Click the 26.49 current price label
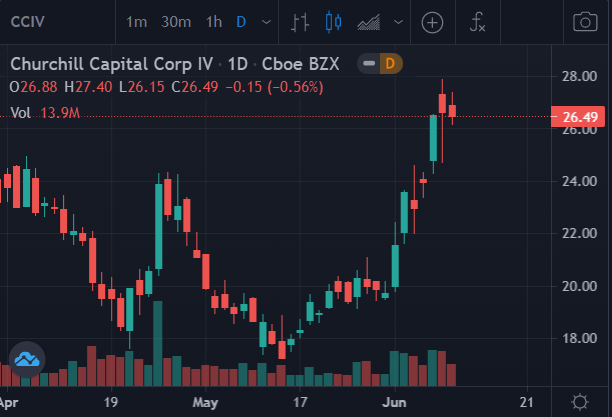The height and width of the screenshot is (417, 612). (578, 117)
